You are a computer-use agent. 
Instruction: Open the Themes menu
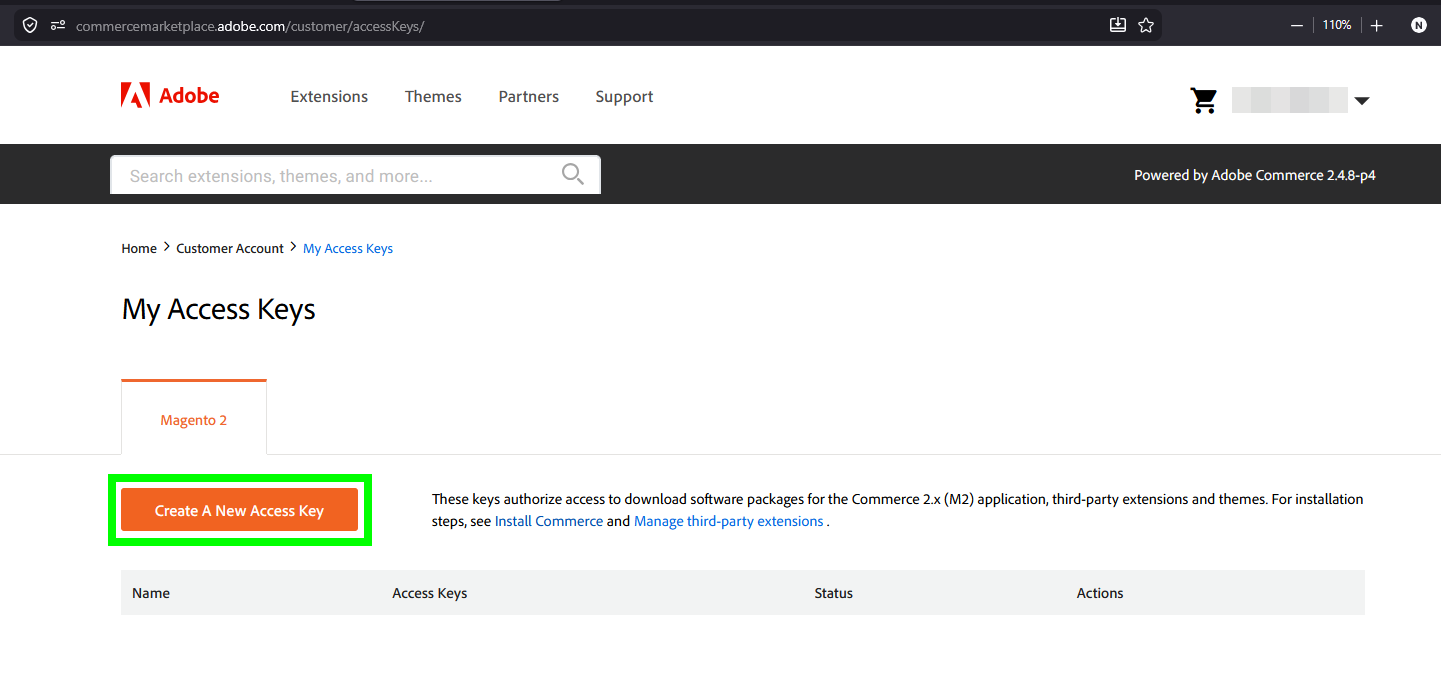point(433,97)
